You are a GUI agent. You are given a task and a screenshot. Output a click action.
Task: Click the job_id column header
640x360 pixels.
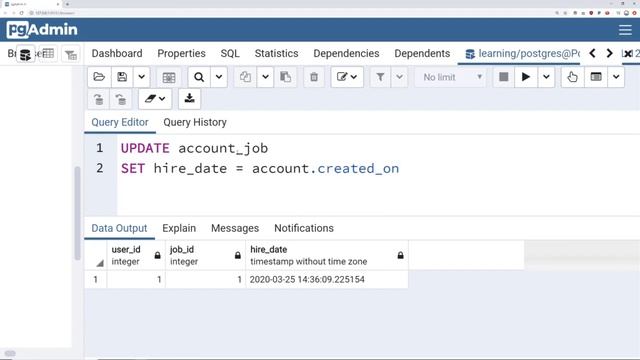click(x=205, y=255)
